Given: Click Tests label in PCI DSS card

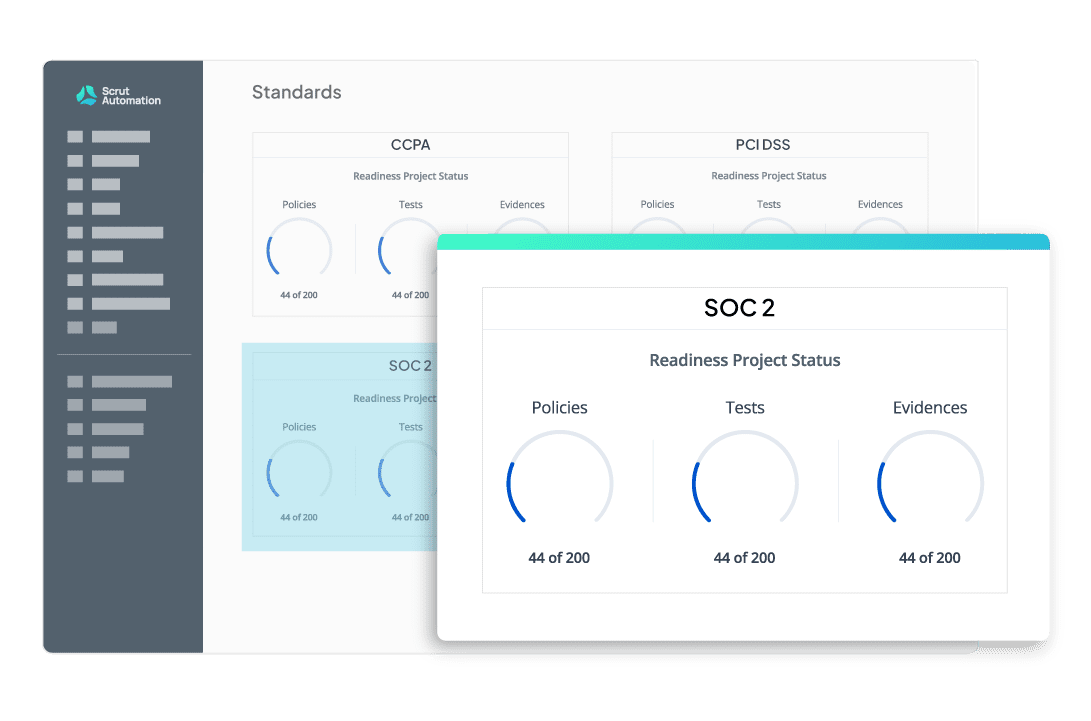Looking at the screenshot, I should click(x=769, y=205).
